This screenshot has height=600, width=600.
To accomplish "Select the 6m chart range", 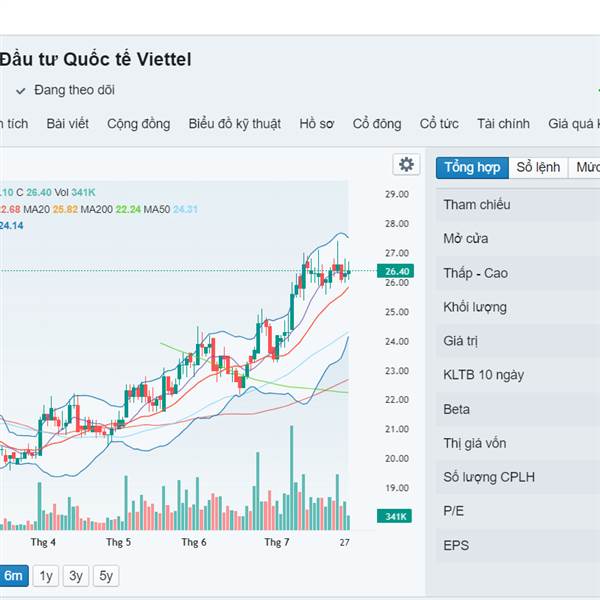I will tap(13, 576).
